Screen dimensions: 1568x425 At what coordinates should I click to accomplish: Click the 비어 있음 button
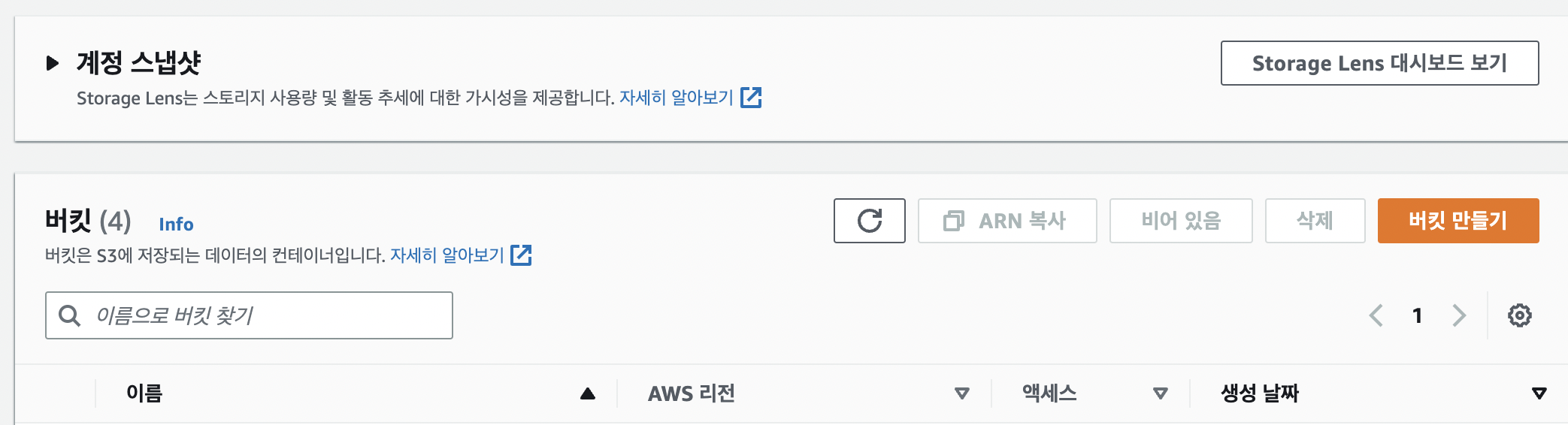pos(1180,221)
